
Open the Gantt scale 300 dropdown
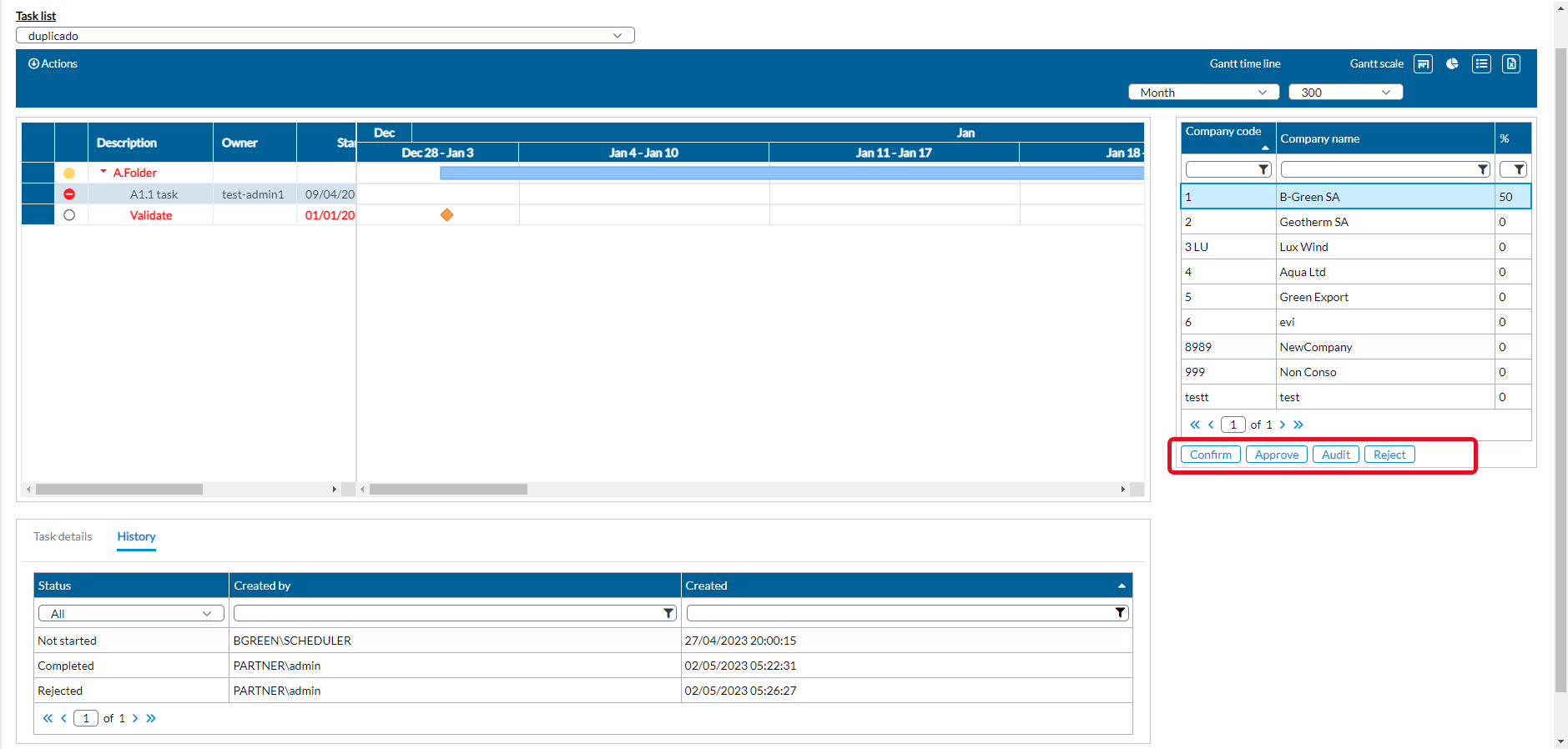click(x=1345, y=93)
